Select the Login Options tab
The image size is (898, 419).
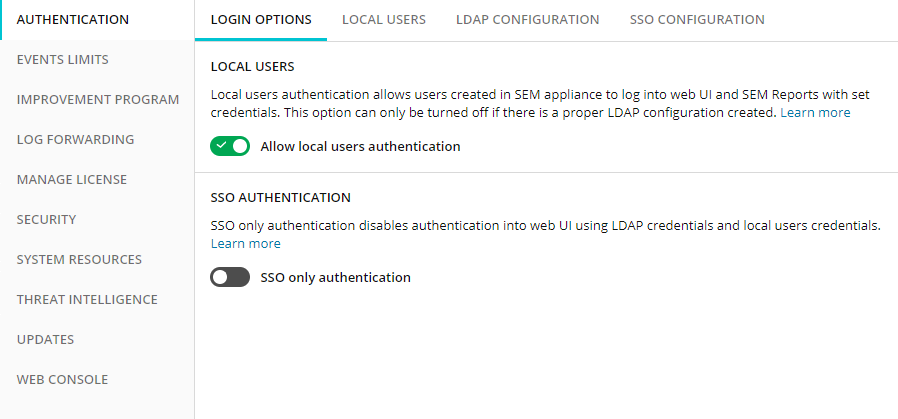tap(261, 19)
